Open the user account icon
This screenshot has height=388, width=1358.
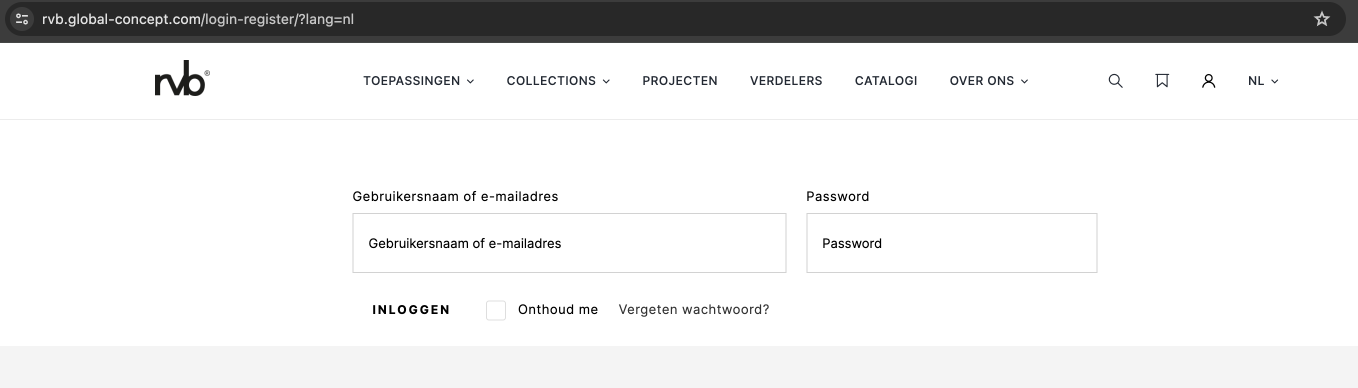click(x=1208, y=81)
